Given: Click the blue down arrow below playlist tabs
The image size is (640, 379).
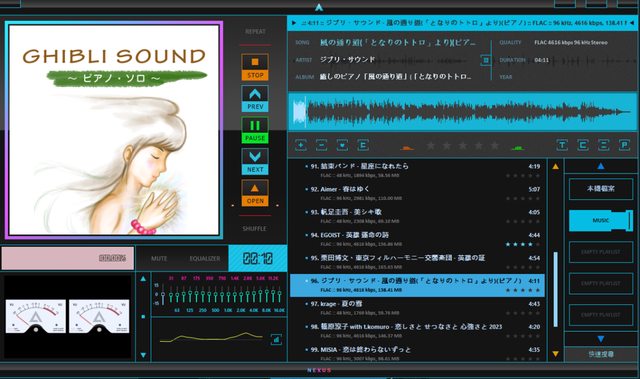Looking at the screenshot, I should pos(601,339).
